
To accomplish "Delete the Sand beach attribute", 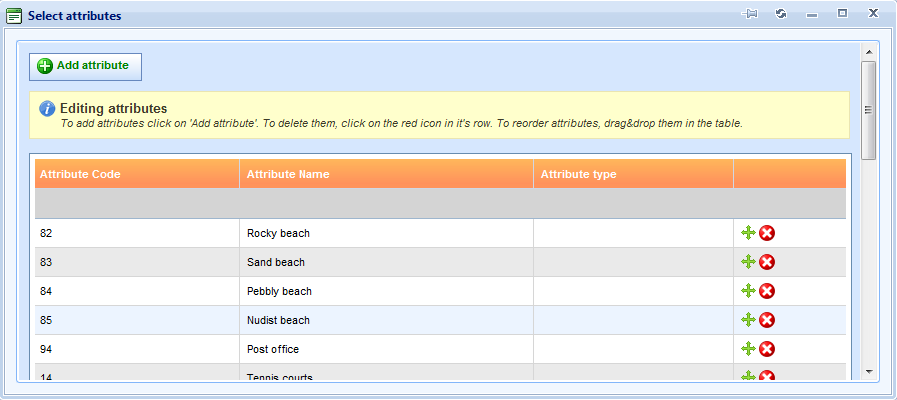I will coord(767,262).
